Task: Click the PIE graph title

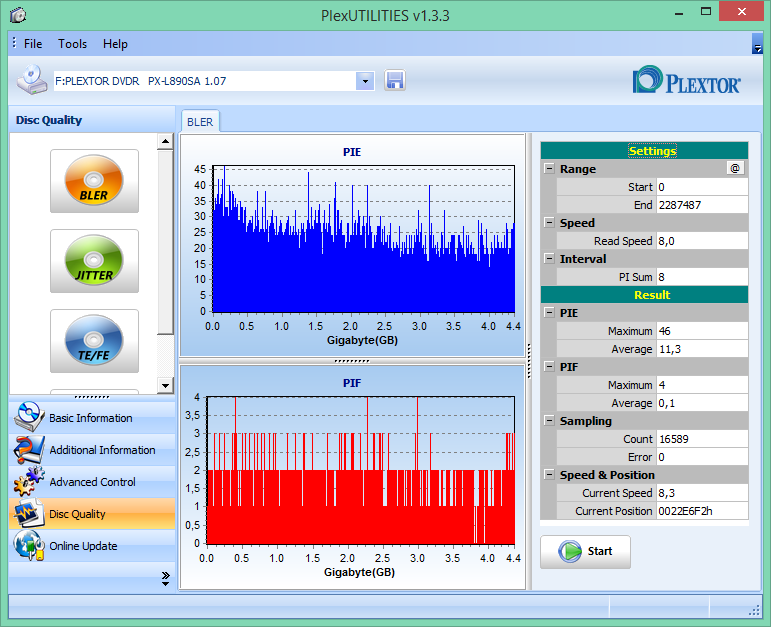Action: (352, 152)
